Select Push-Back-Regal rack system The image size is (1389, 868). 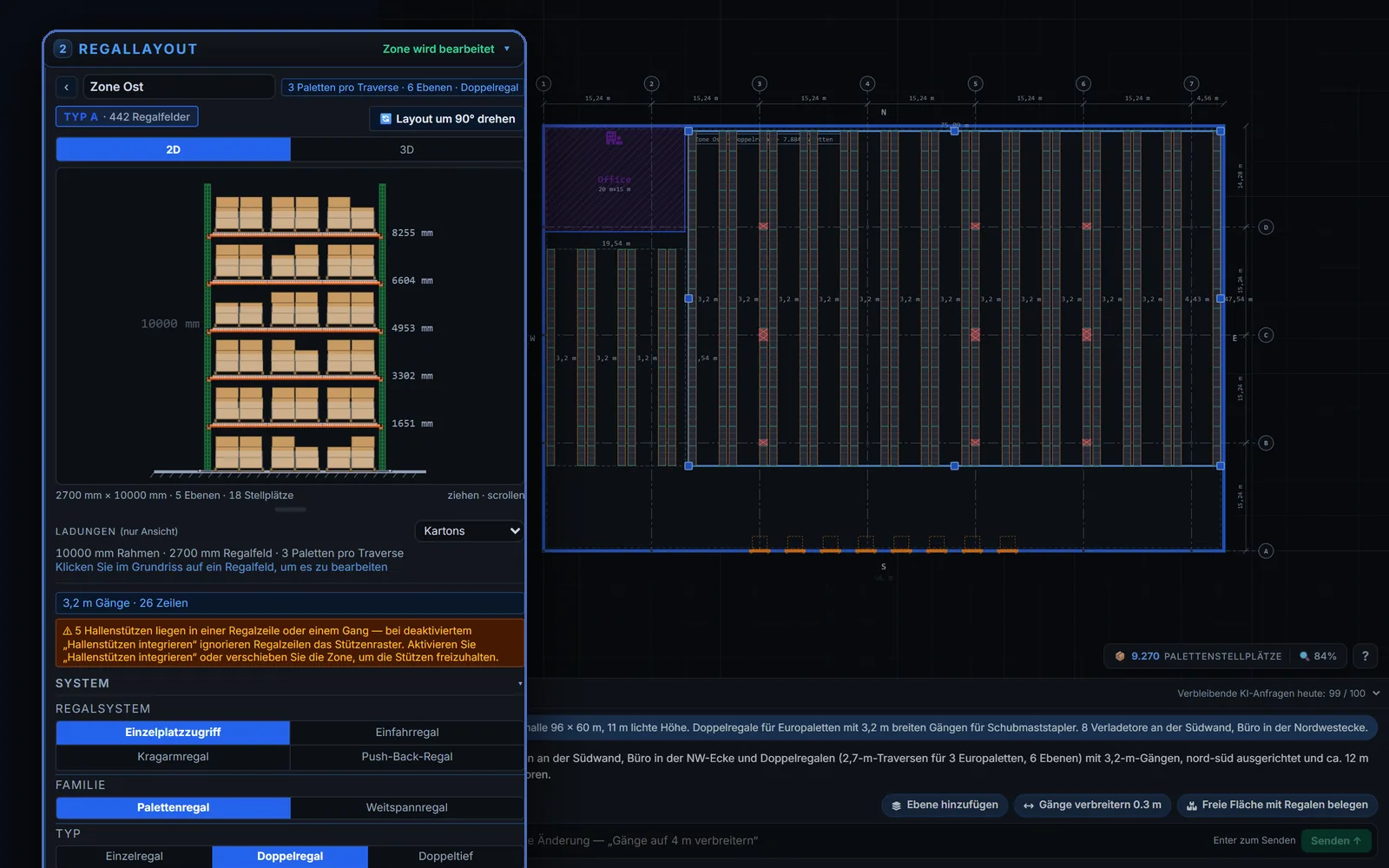click(407, 757)
